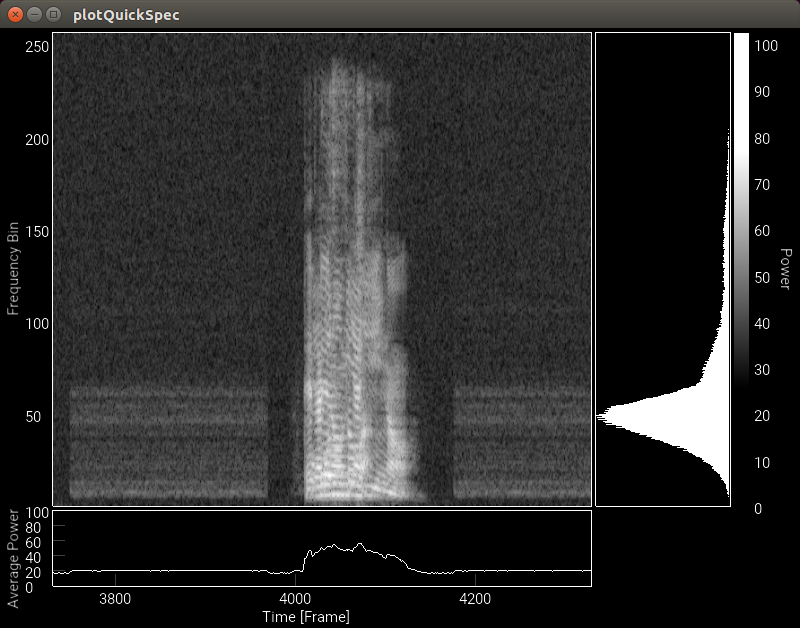Click the 70 label on the colorbar scale
Image resolution: width=800 pixels, height=628 pixels.
762,184
